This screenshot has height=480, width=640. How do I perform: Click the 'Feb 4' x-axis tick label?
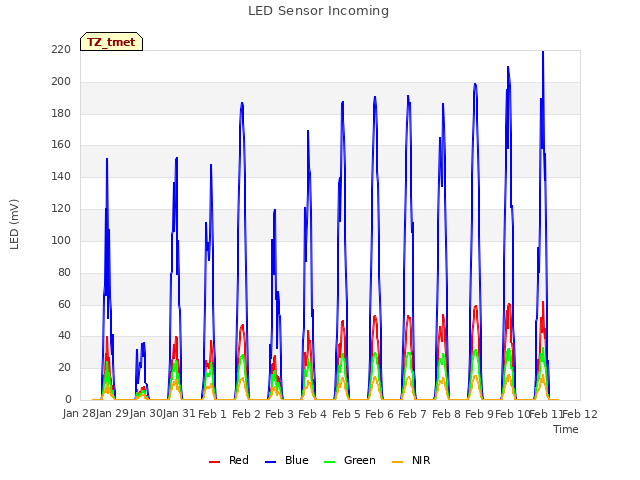[312, 414]
